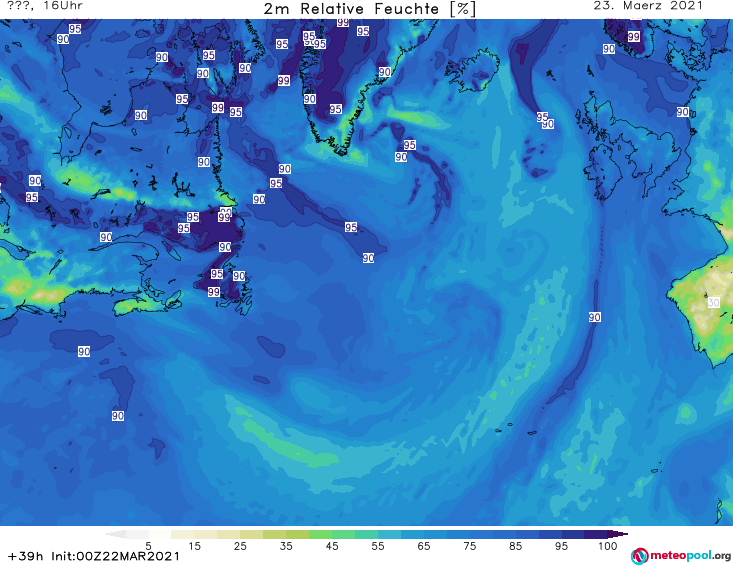This screenshot has width=733, height=566.
Task: Click the '90' label on the front west of Iberia
Action: [594, 317]
